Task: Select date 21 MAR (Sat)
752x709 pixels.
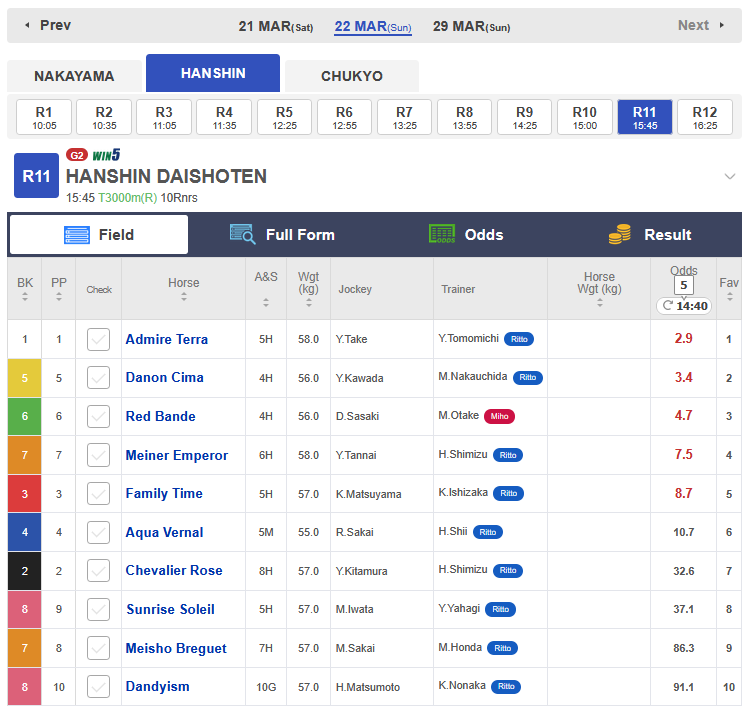Action: tap(276, 26)
